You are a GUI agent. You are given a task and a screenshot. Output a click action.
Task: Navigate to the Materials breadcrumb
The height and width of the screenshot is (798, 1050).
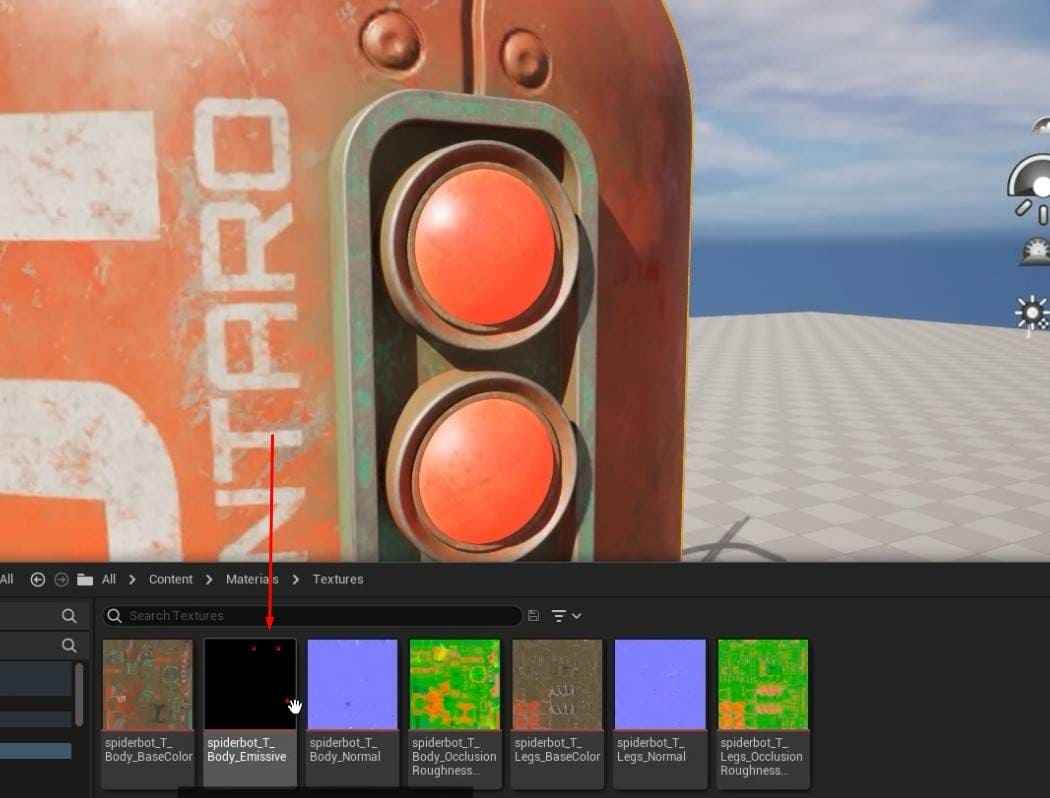click(x=252, y=579)
